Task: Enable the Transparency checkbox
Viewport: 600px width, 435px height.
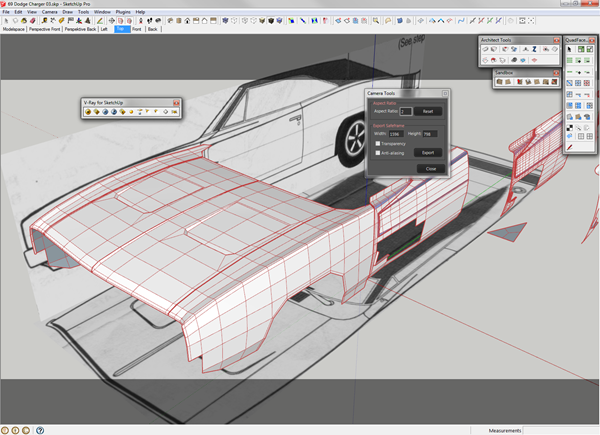Action: (377, 143)
